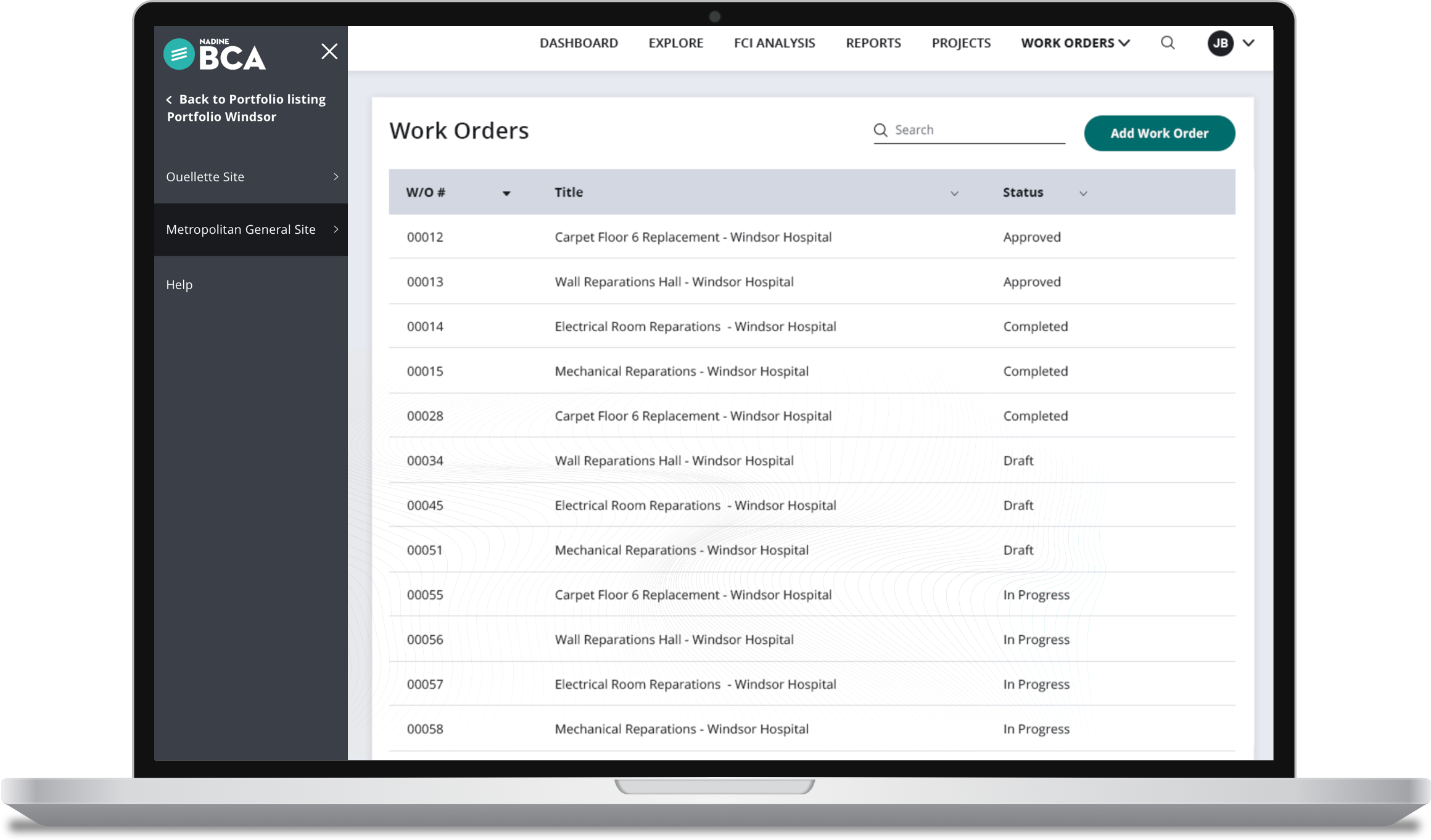
Task: Expand Metropolitan General Site chevron
Action: click(336, 229)
